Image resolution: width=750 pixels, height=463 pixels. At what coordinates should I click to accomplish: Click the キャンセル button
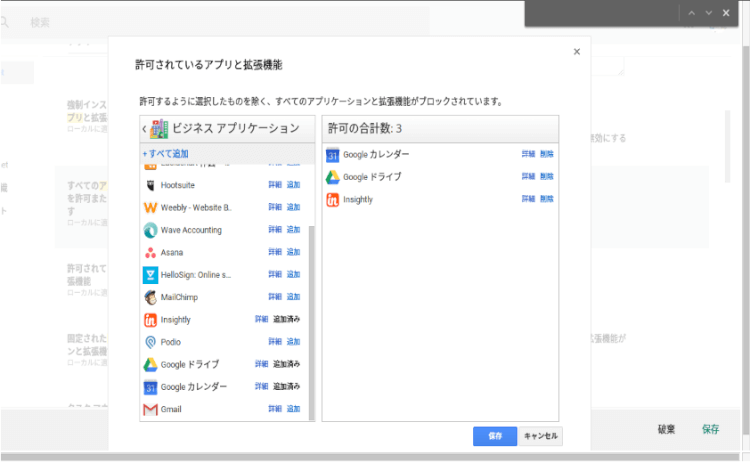pyautogui.click(x=540, y=436)
